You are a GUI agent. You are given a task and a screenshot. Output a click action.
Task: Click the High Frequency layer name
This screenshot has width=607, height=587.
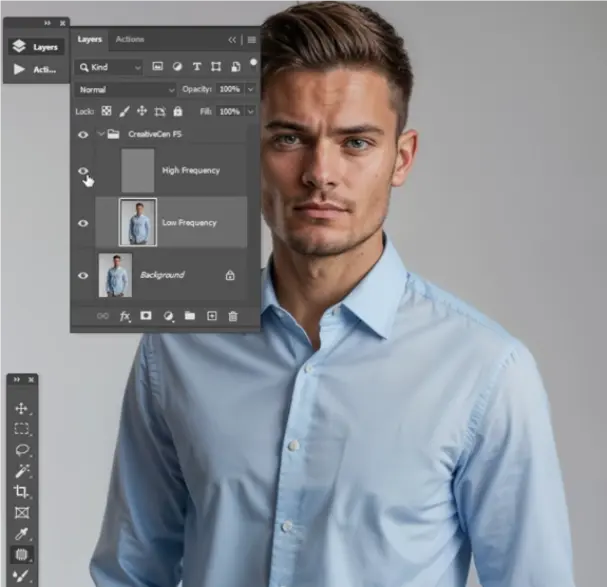click(x=191, y=171)
